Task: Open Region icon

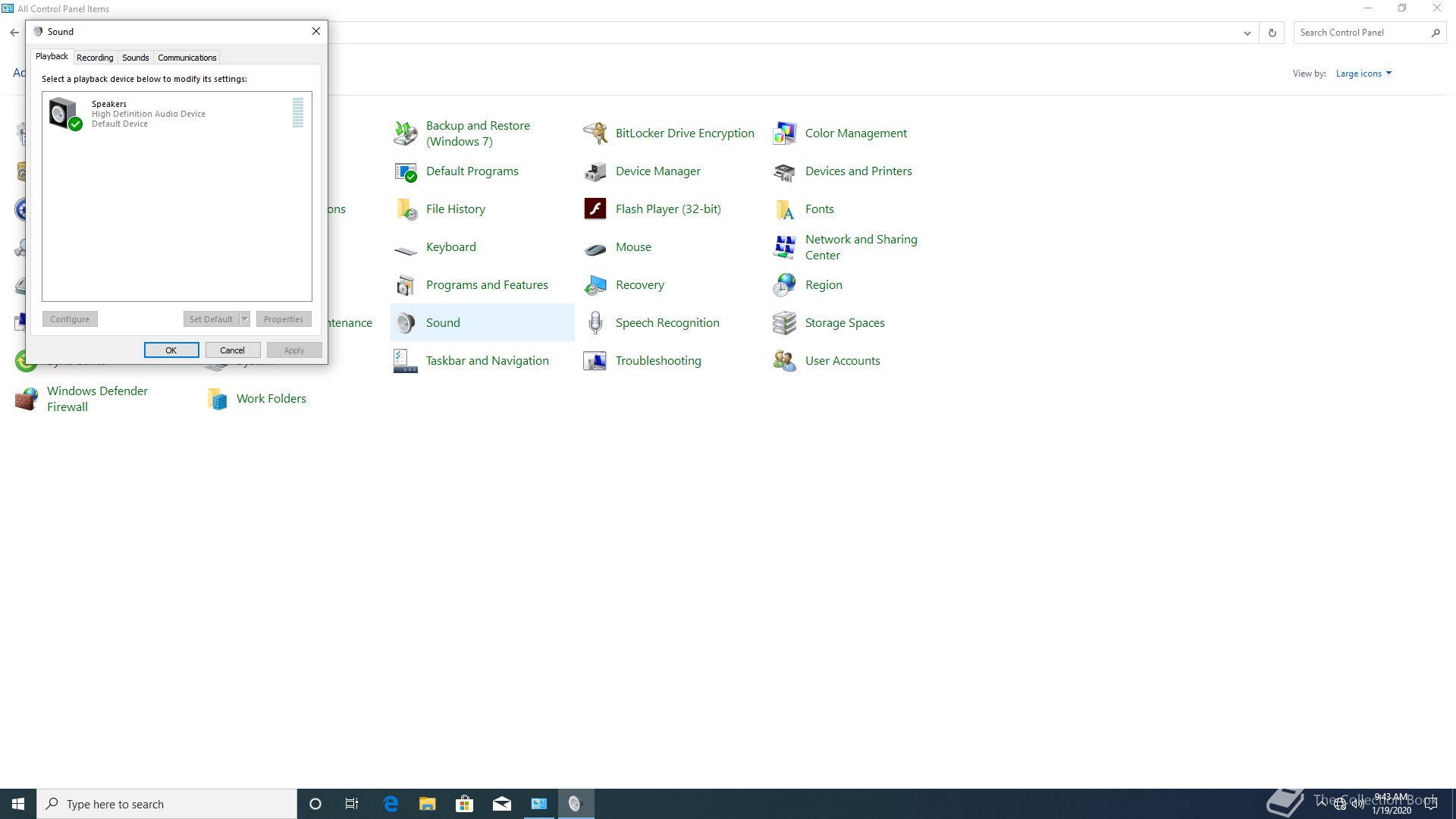Action: point(785,285)
